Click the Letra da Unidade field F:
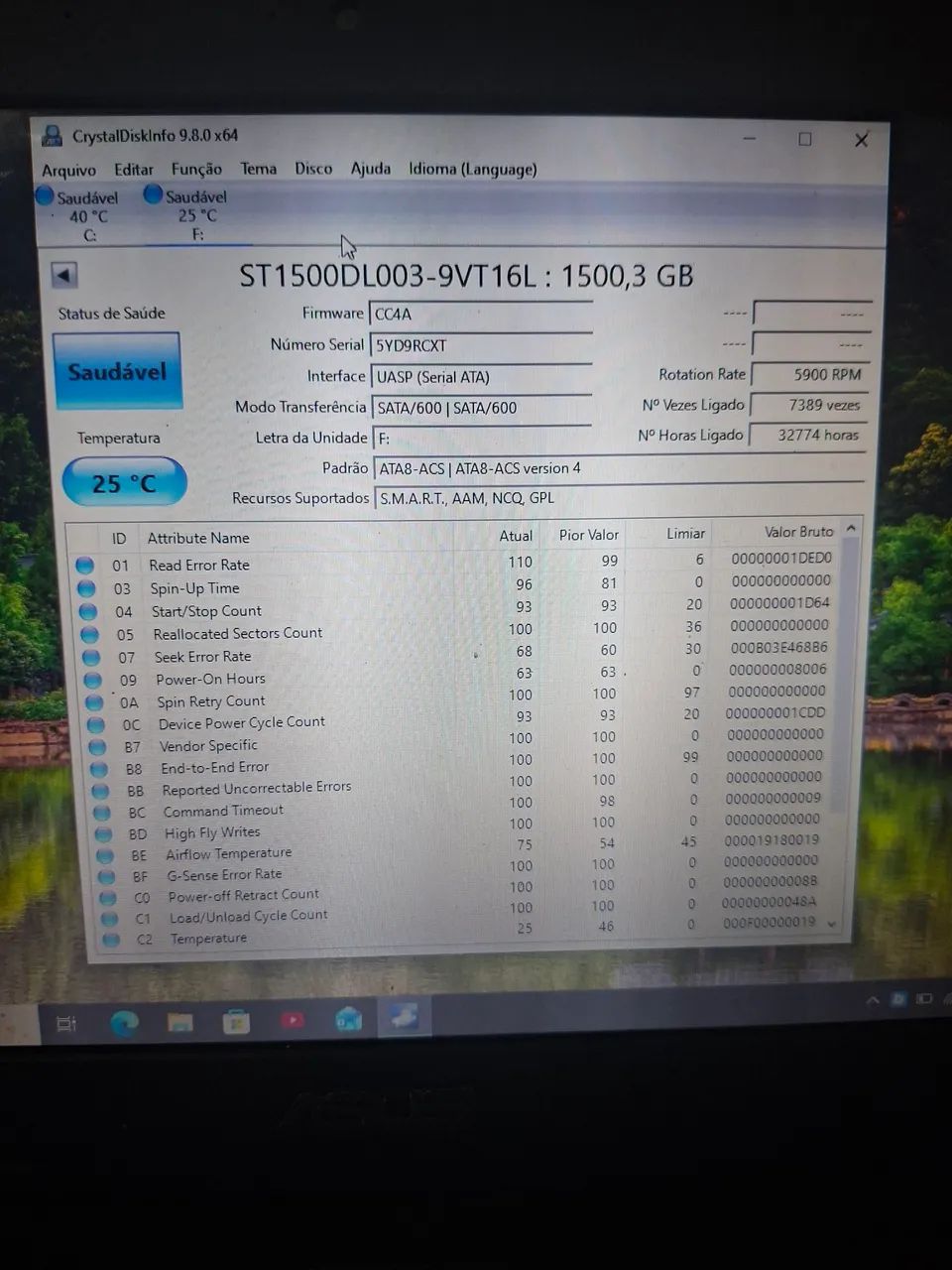 [x=482, y=438]
